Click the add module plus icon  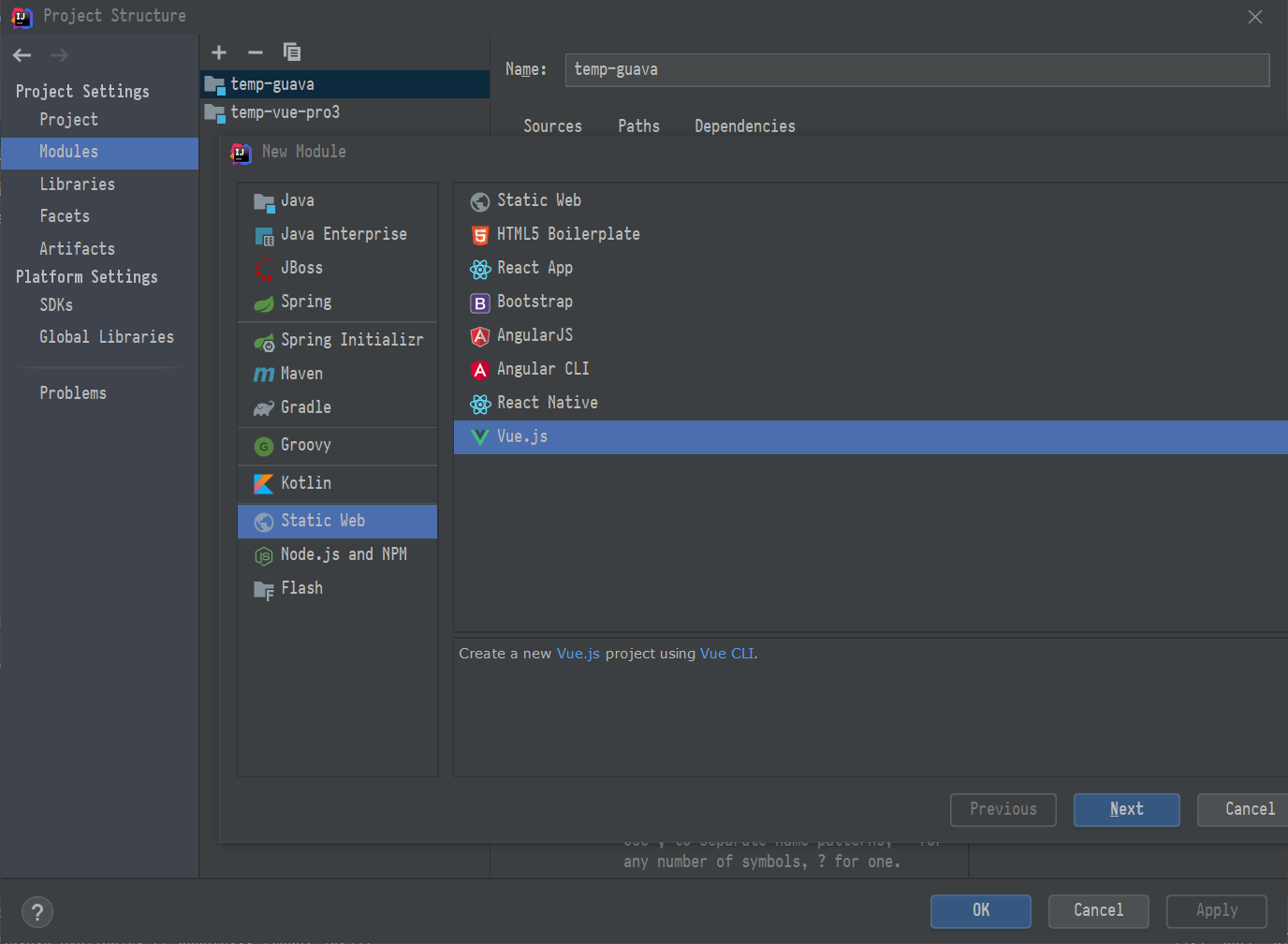click(219, 52)
